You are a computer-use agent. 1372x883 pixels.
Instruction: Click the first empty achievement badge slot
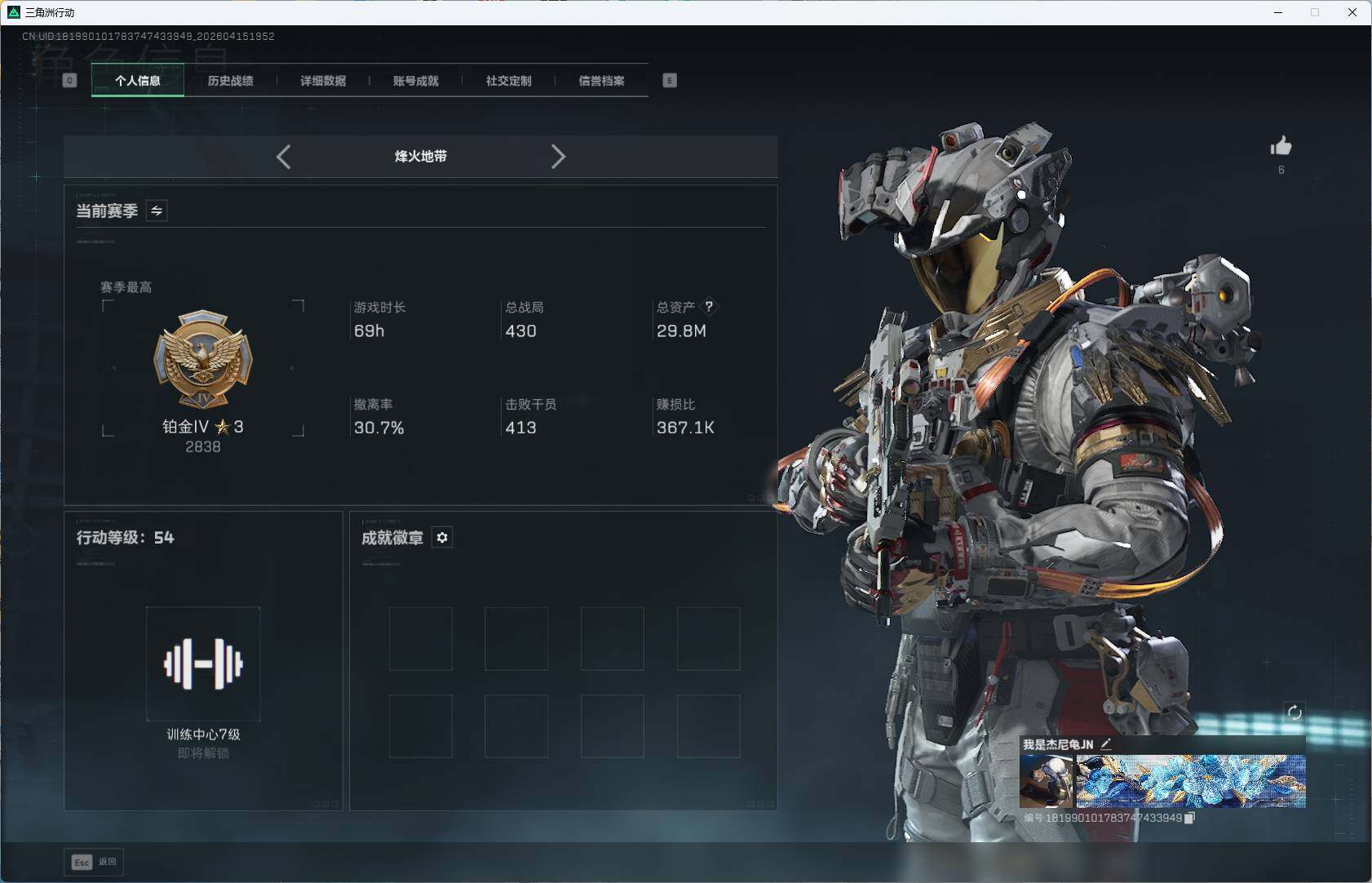(420, 639)
